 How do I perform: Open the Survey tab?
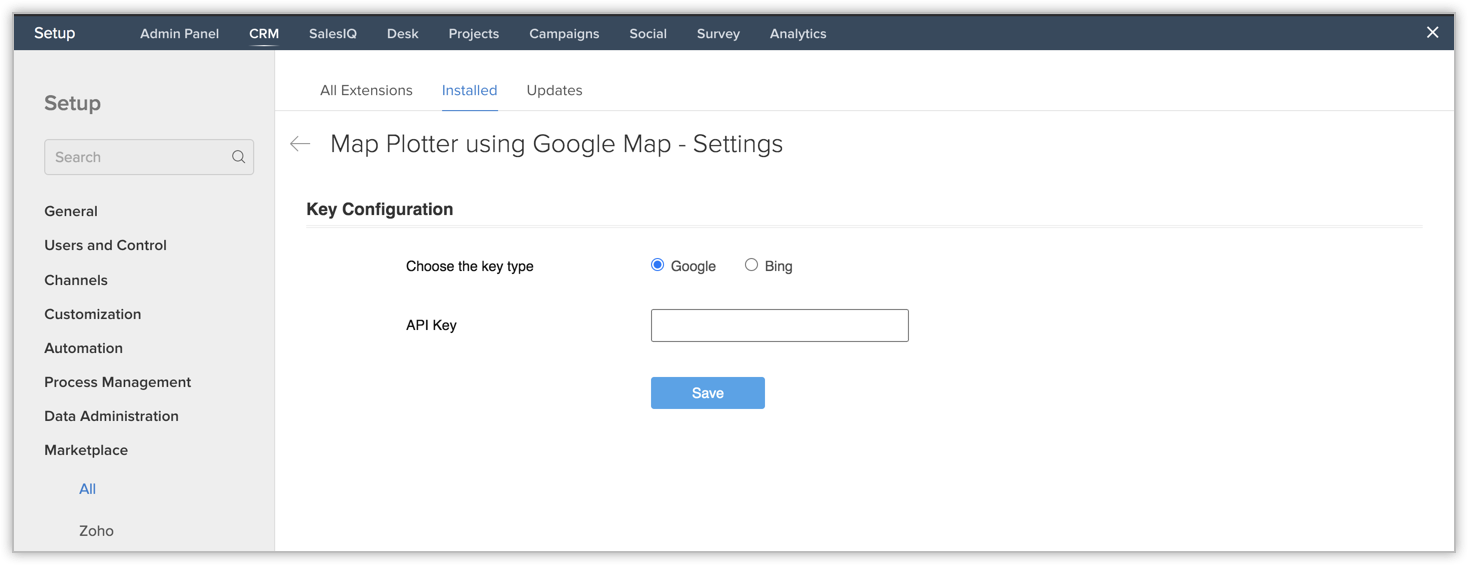[x=718, y=33]
